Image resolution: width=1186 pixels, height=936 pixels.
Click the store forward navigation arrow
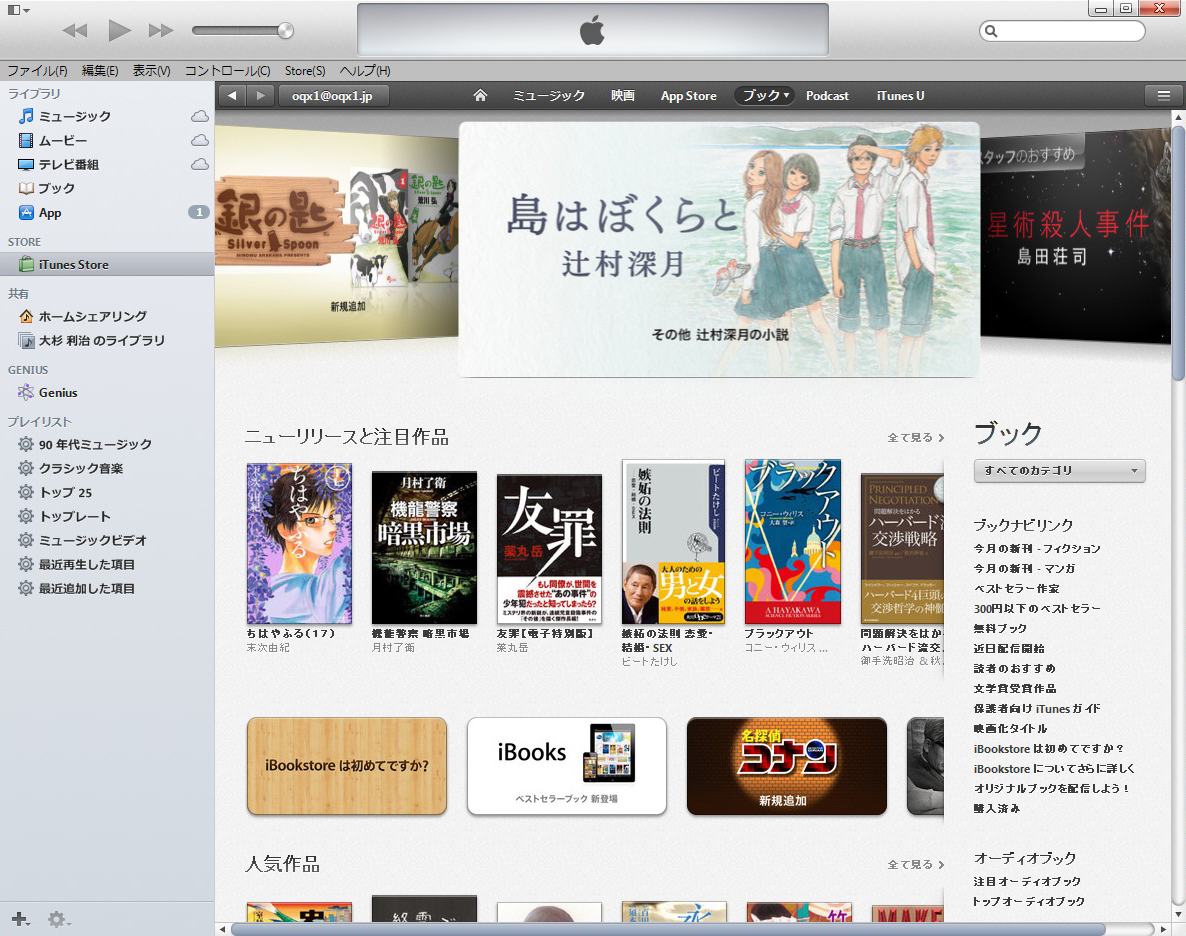260,95
